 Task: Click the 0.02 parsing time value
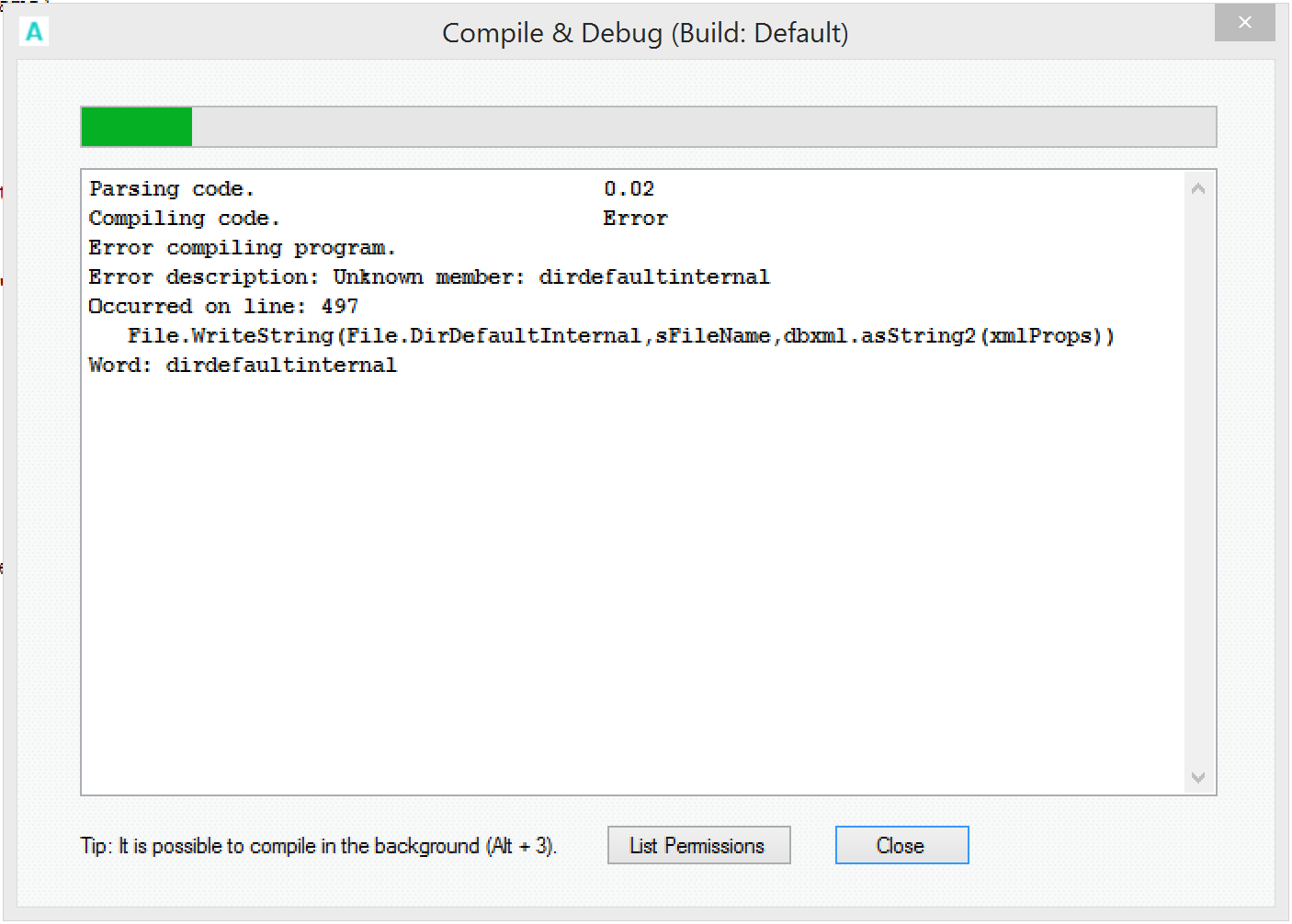(x=629, y=189)
